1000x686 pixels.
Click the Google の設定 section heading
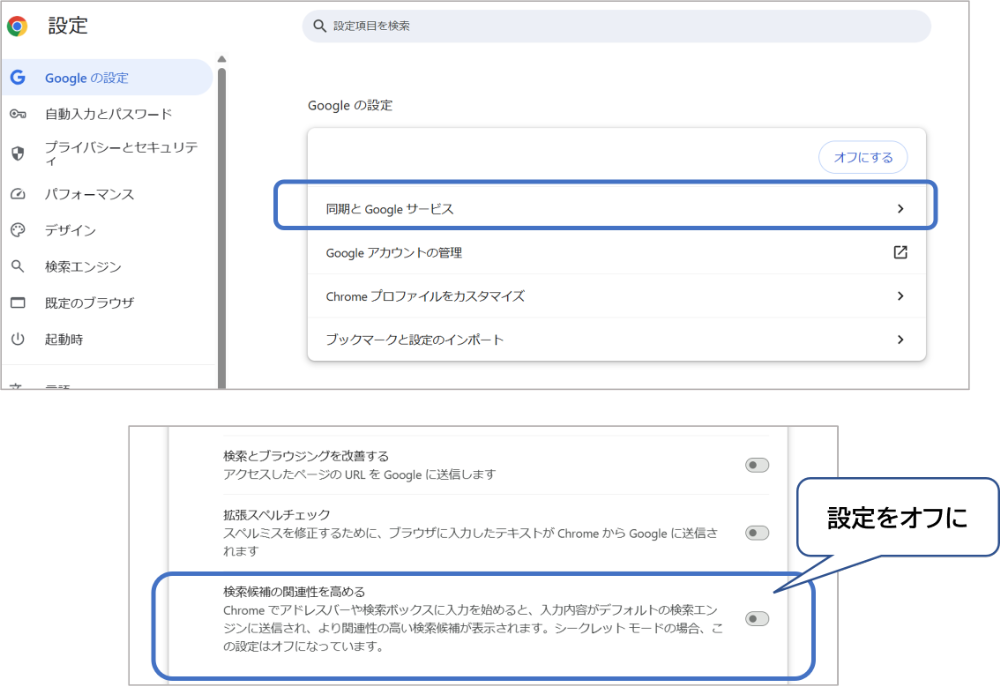[x=350, y=105]
